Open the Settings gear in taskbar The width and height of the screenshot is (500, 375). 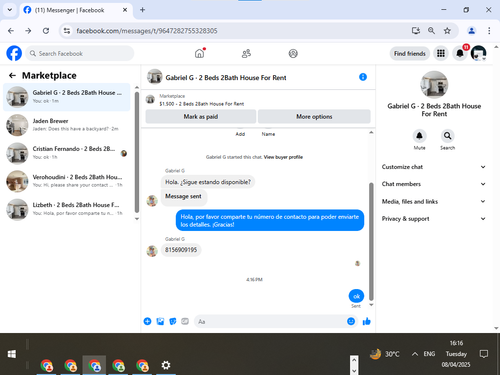pos(166,365)
